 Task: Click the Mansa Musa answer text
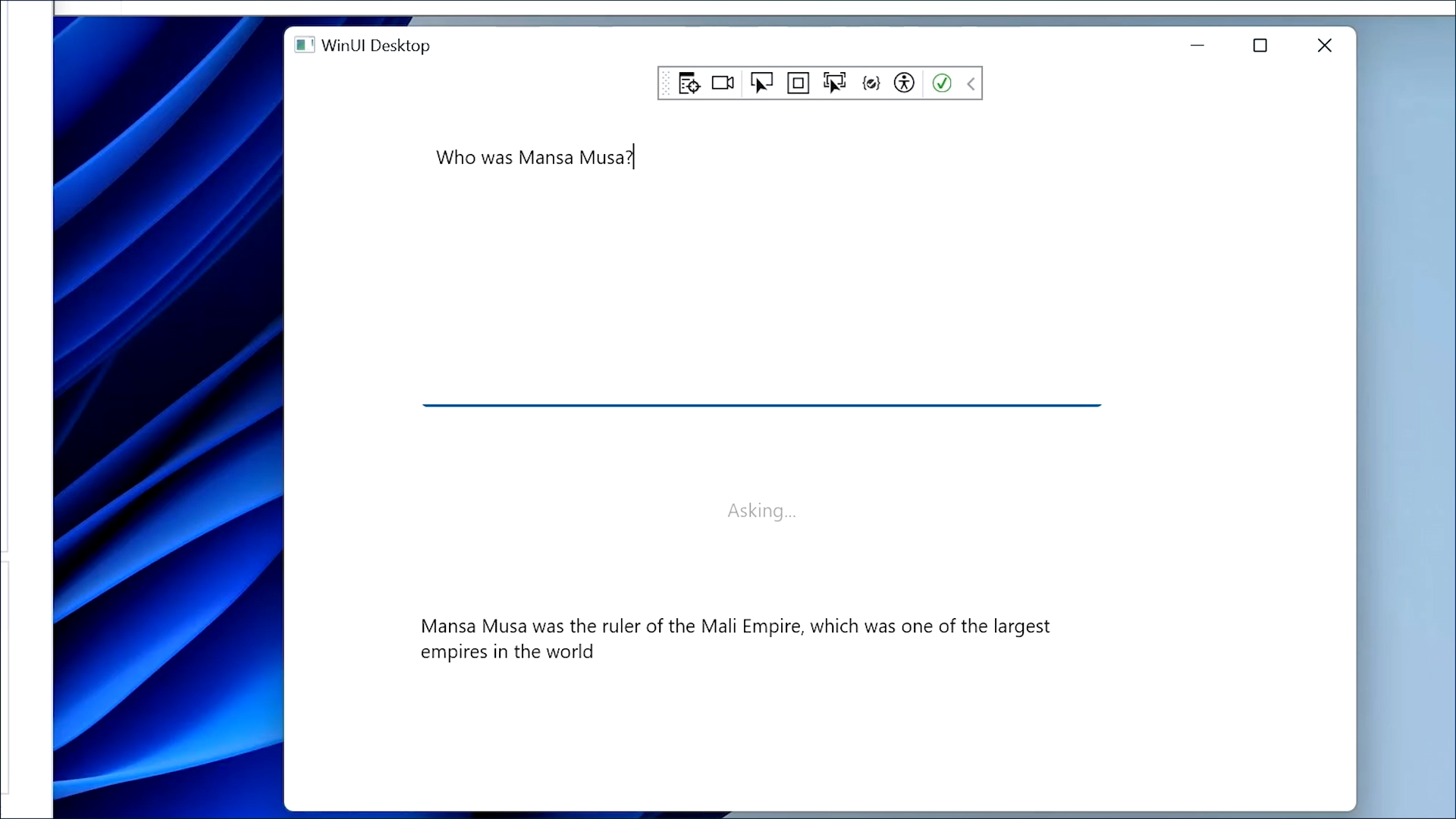click(x=734, y=639)
